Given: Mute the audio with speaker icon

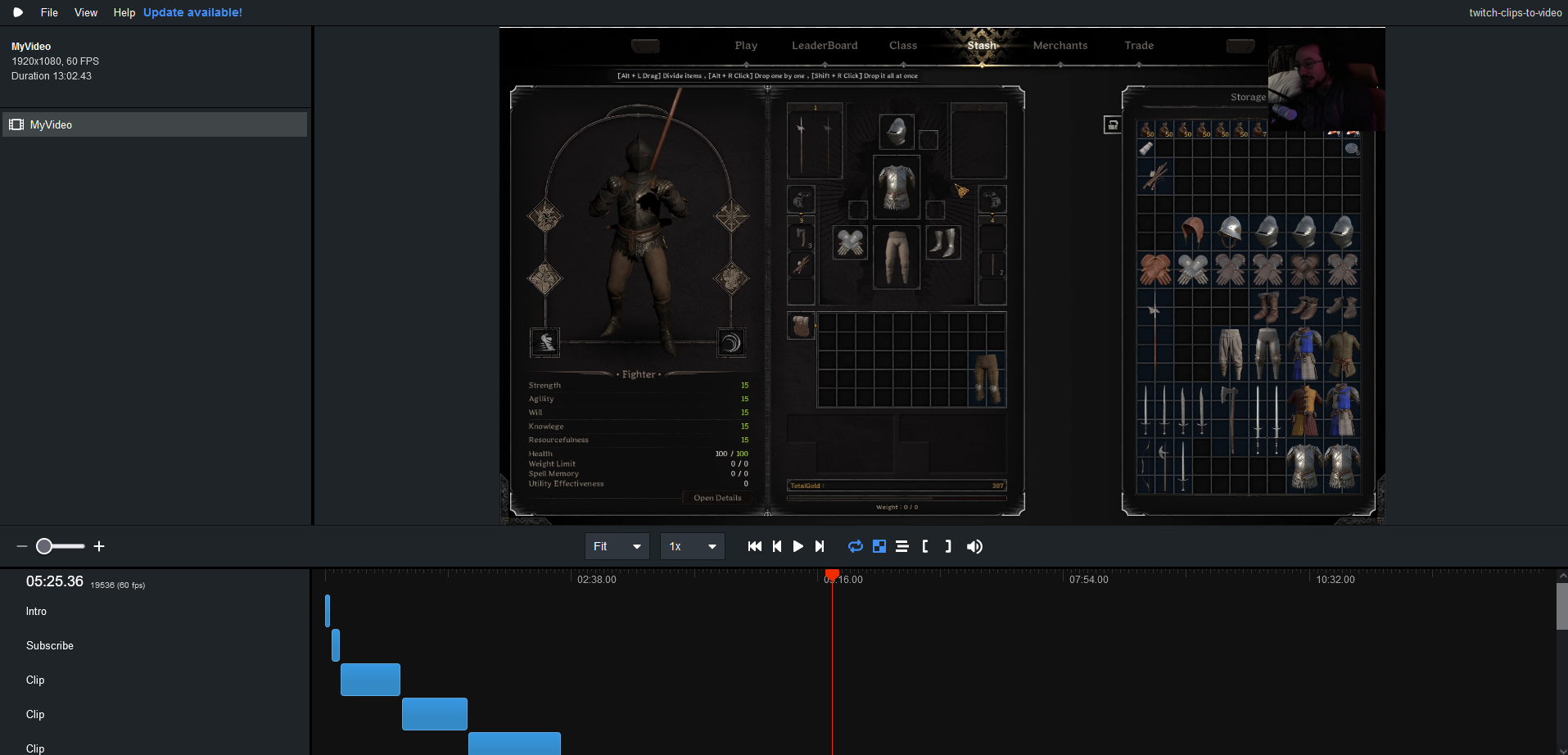Looking at the screenshot, I should pyautogui.click(x=974, y=546).
